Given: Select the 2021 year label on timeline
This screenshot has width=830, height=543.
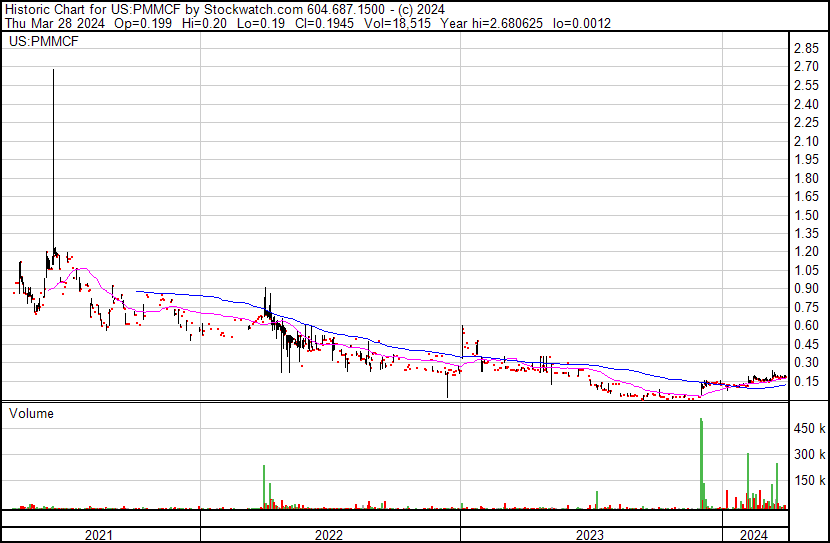Looking at the screenshot, I should coord(98,535).
